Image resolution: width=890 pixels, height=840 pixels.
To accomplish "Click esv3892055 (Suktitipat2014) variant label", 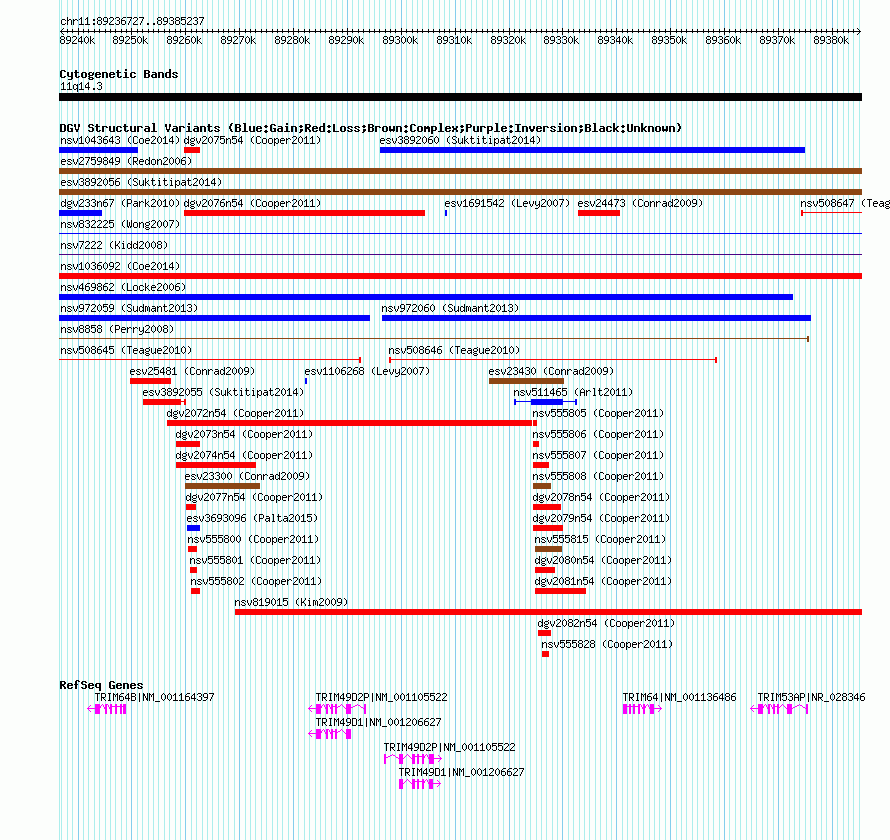I will [223, 392].
